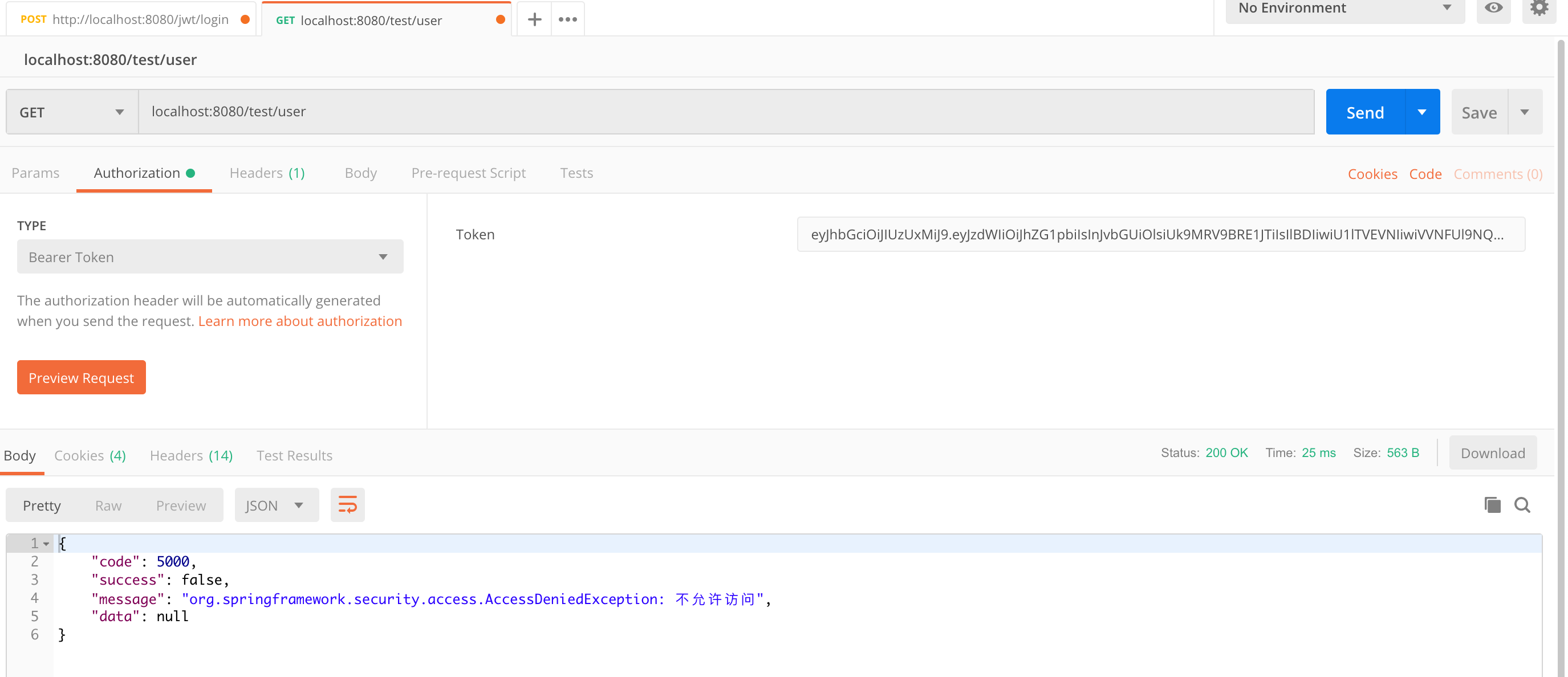Screen dimensions: 1568x677
Task: Search the response body magnifier icon
Action: click(x=1522, y=505)
